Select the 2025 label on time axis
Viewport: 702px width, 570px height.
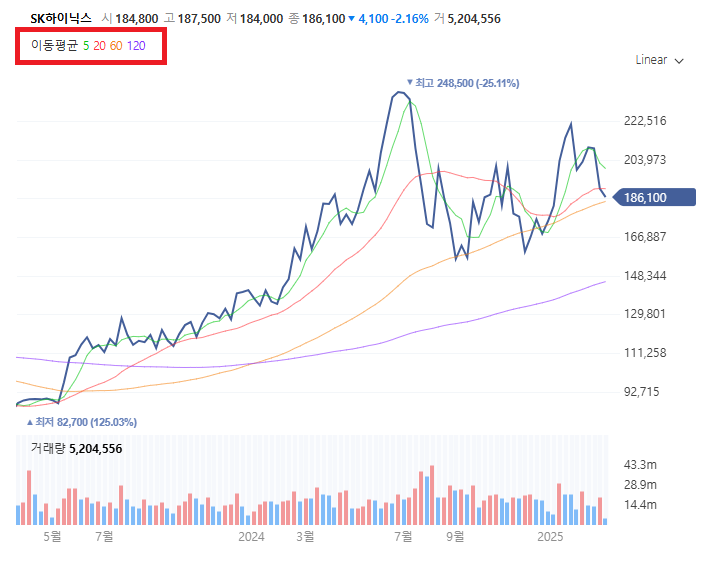click(x=549, y=537)
